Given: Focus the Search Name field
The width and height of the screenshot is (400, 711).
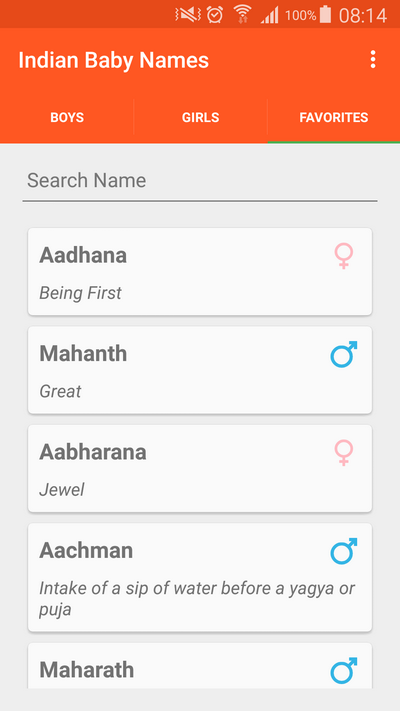Looking at the screenshot, I should (200, 181).
